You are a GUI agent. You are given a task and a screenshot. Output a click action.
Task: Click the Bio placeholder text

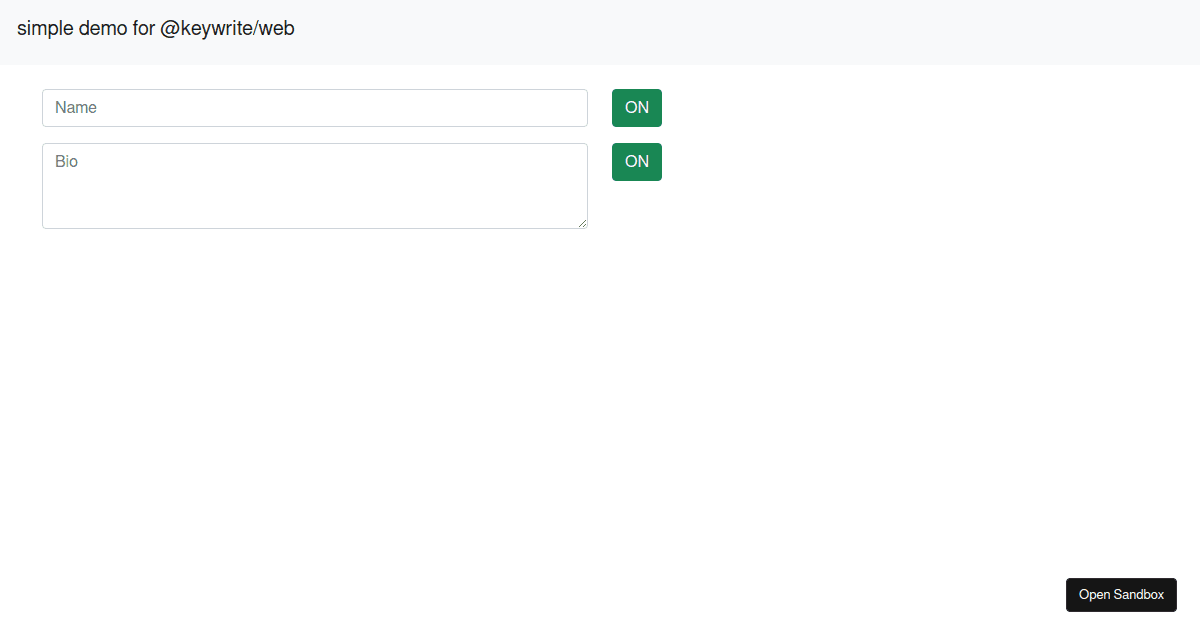(66, 162)
